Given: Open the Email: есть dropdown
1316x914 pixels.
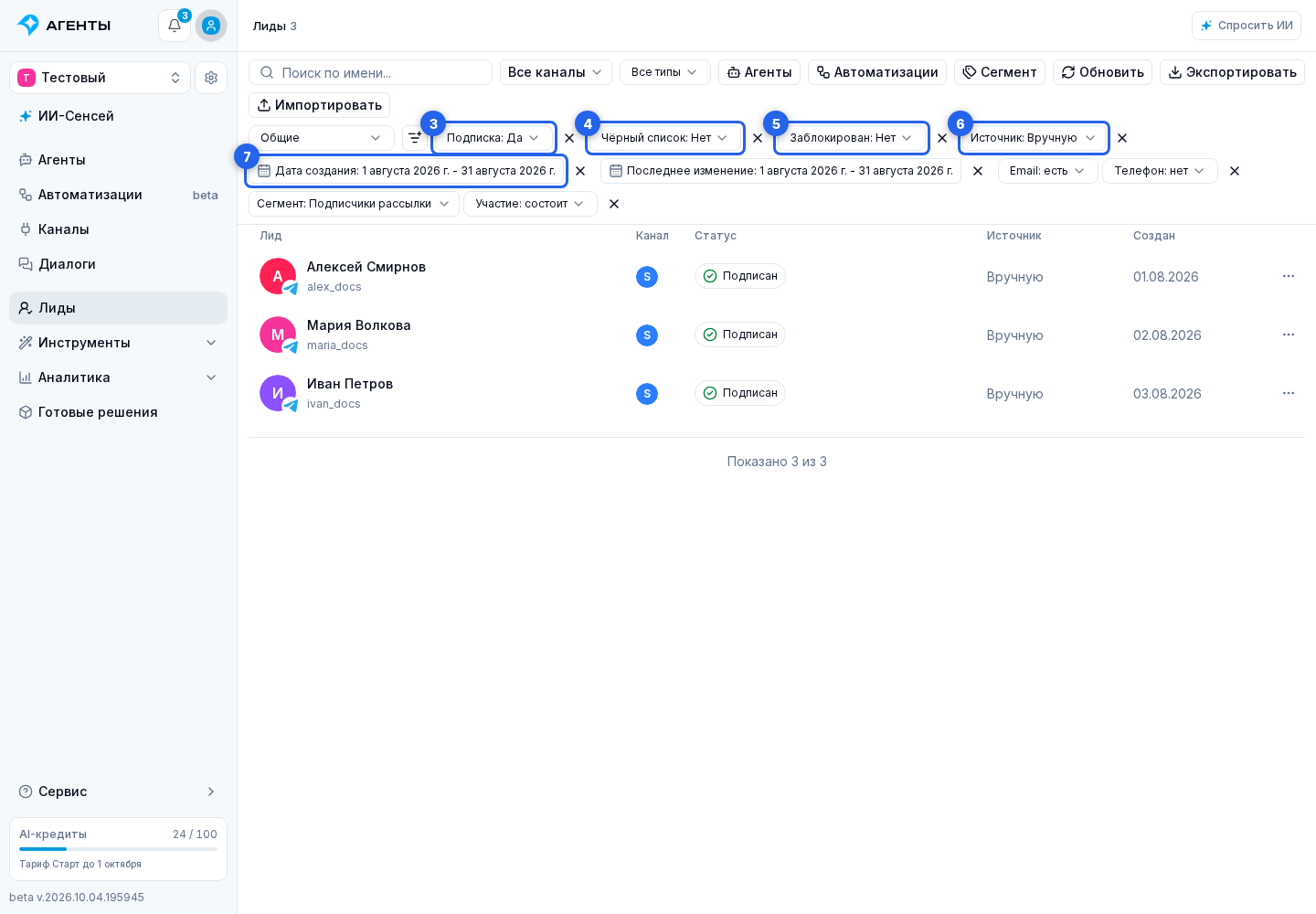Looking at the screenshot, I should (x=1047, y=171).
